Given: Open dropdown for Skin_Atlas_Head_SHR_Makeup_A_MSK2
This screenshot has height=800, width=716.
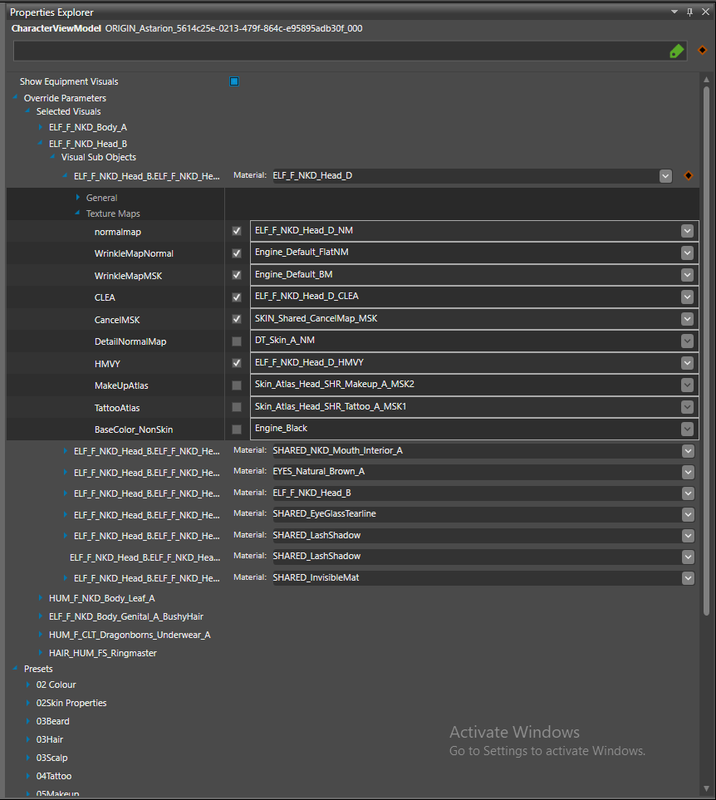Looking at the screenshot, I should 687,385.
